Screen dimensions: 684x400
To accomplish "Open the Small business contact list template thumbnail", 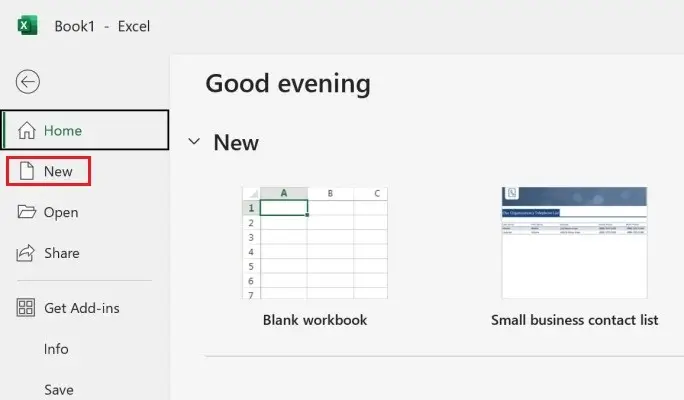I will pos(575,243).
